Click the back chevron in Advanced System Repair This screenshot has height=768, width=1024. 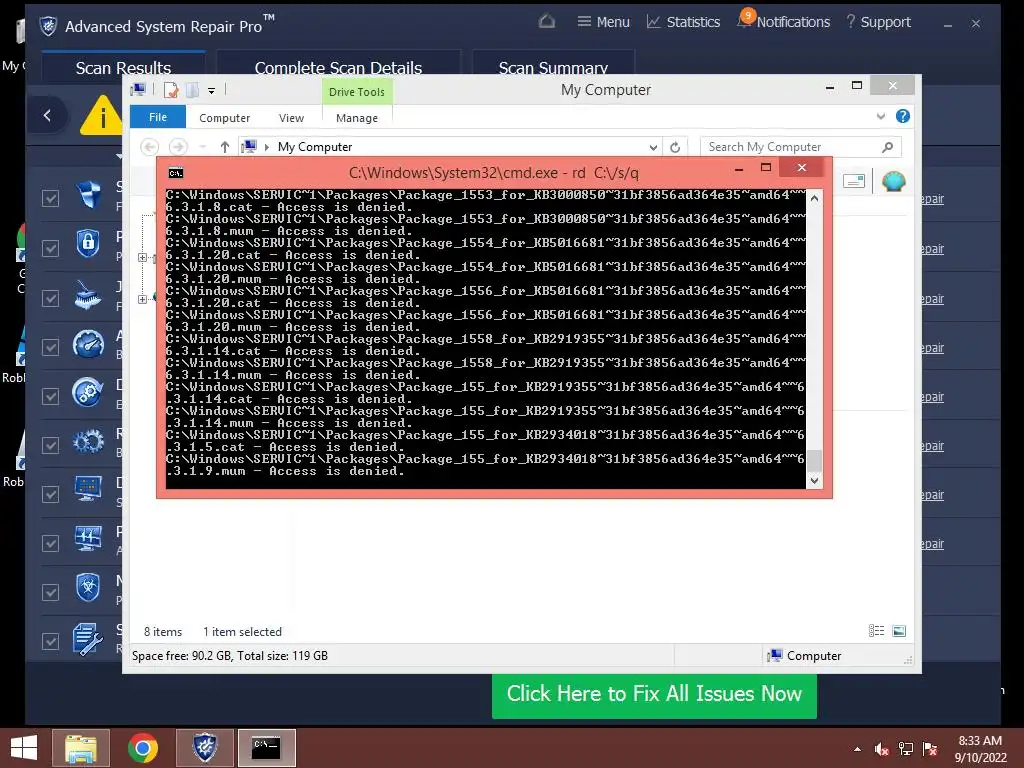tap(47, 116)
